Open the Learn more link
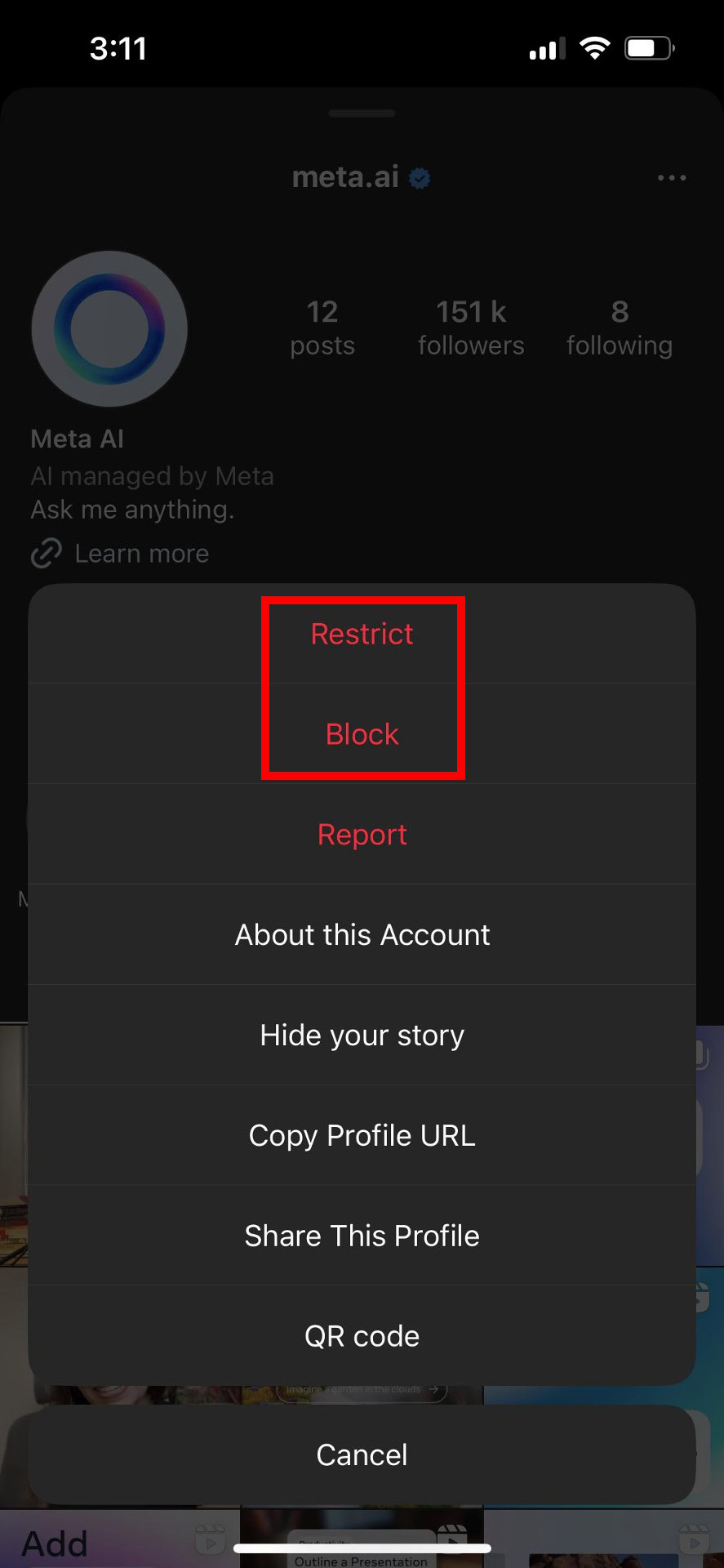This screenshot has height=1568, width=724. pos(141,554)
